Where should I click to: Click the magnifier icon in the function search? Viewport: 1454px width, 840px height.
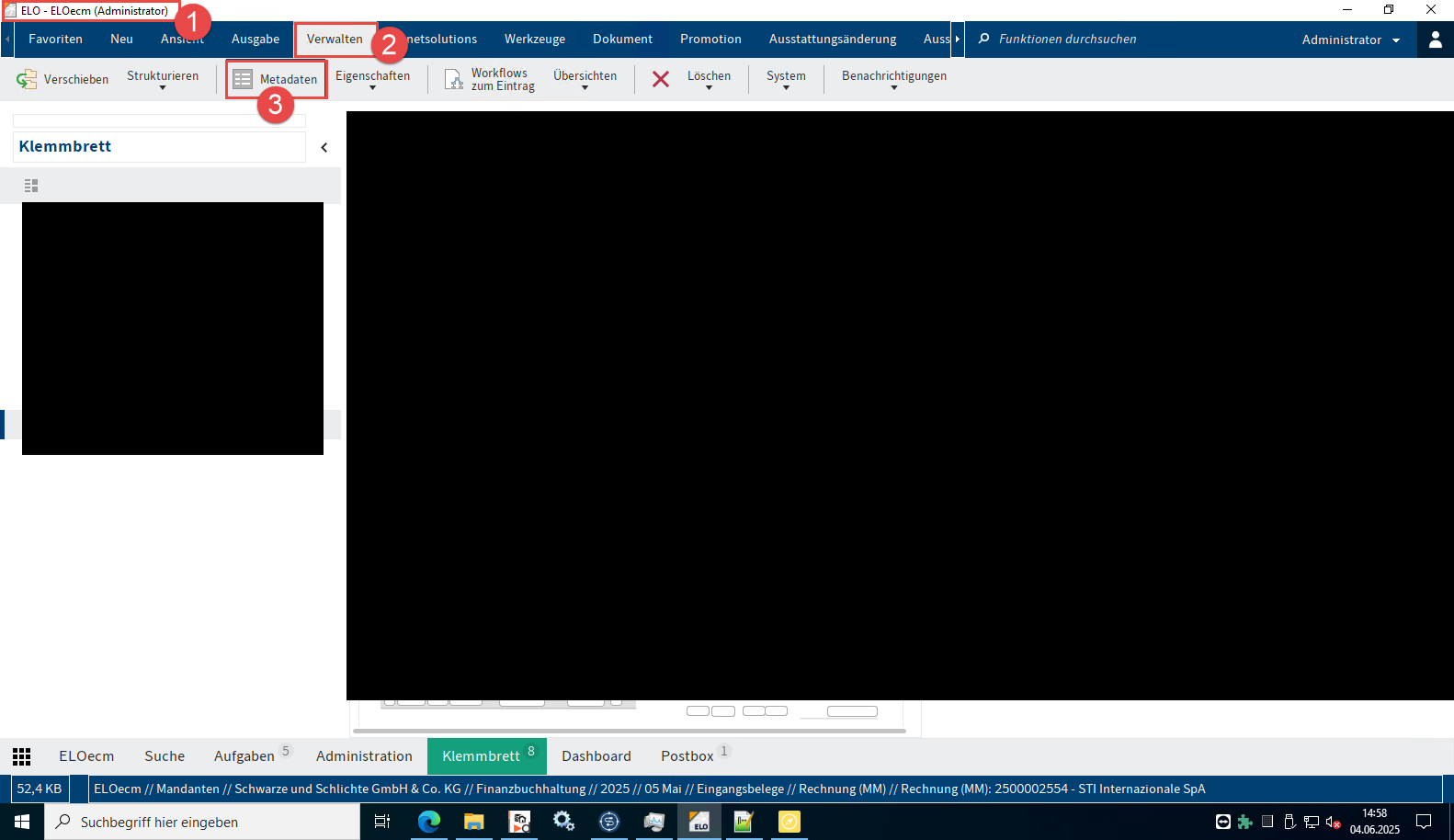click(983, 39)
